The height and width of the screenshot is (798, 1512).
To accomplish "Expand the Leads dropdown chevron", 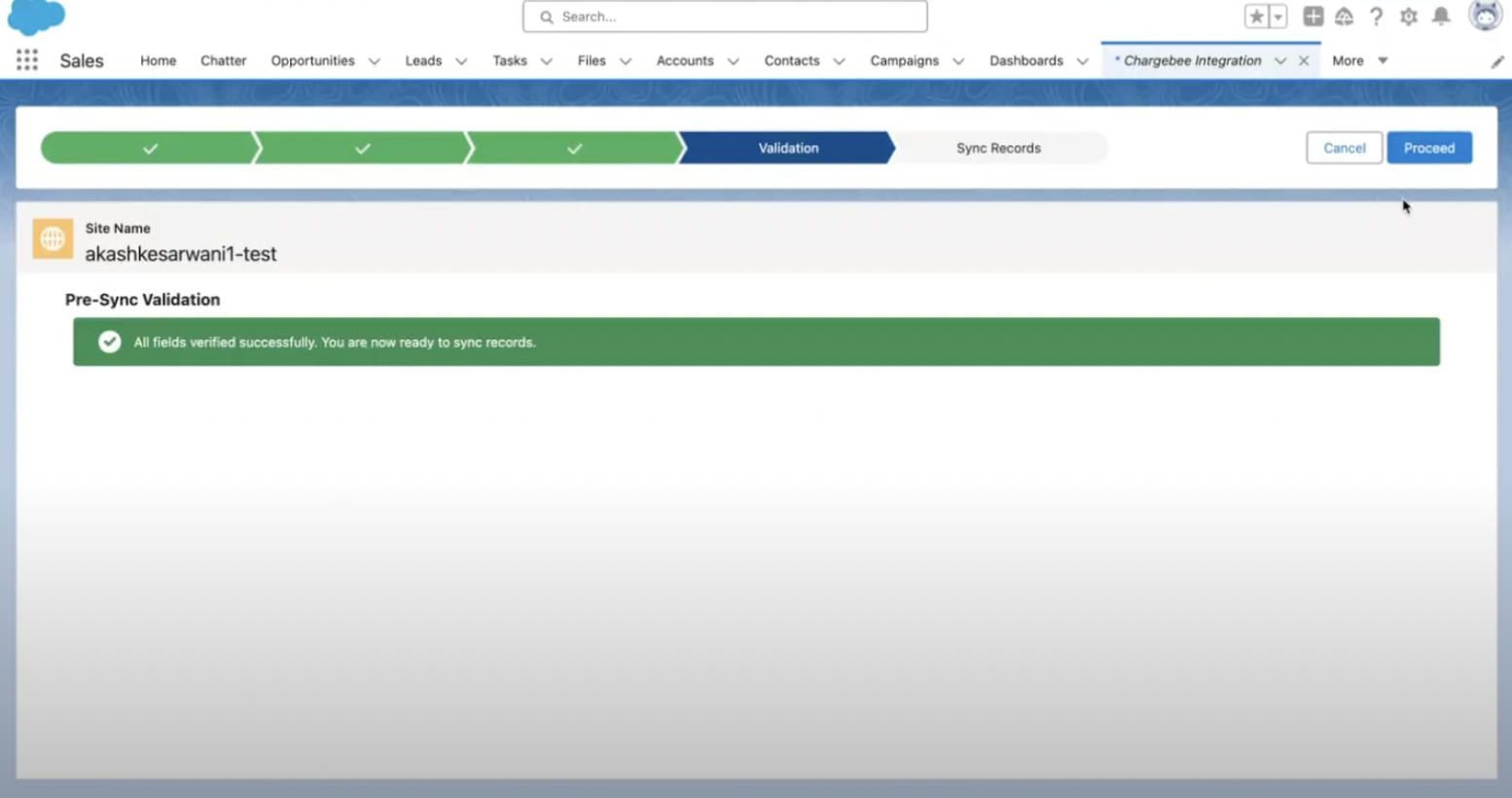I will [x=461, y=61].
